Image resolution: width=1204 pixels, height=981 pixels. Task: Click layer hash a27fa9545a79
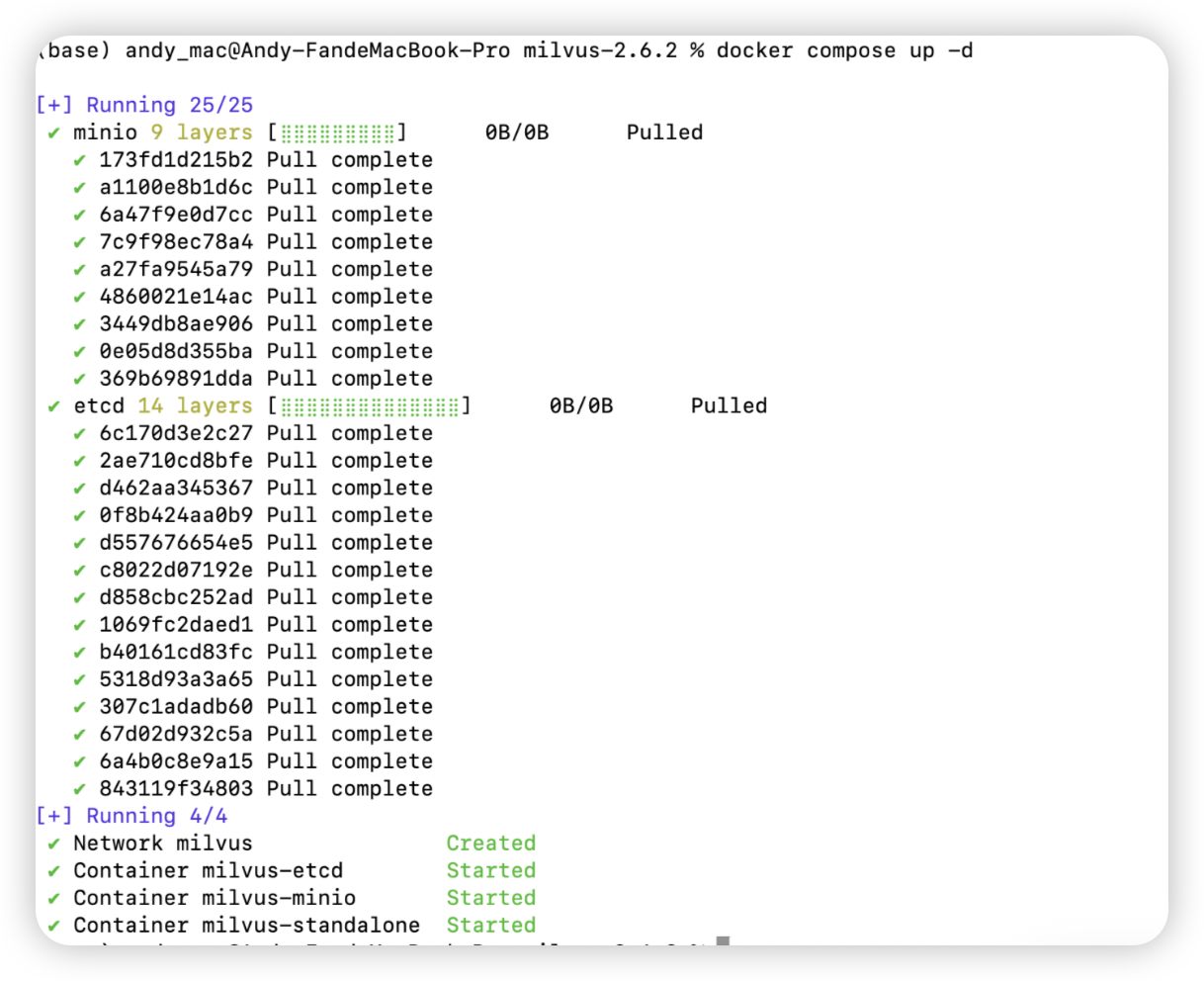(x=176, y=270)
